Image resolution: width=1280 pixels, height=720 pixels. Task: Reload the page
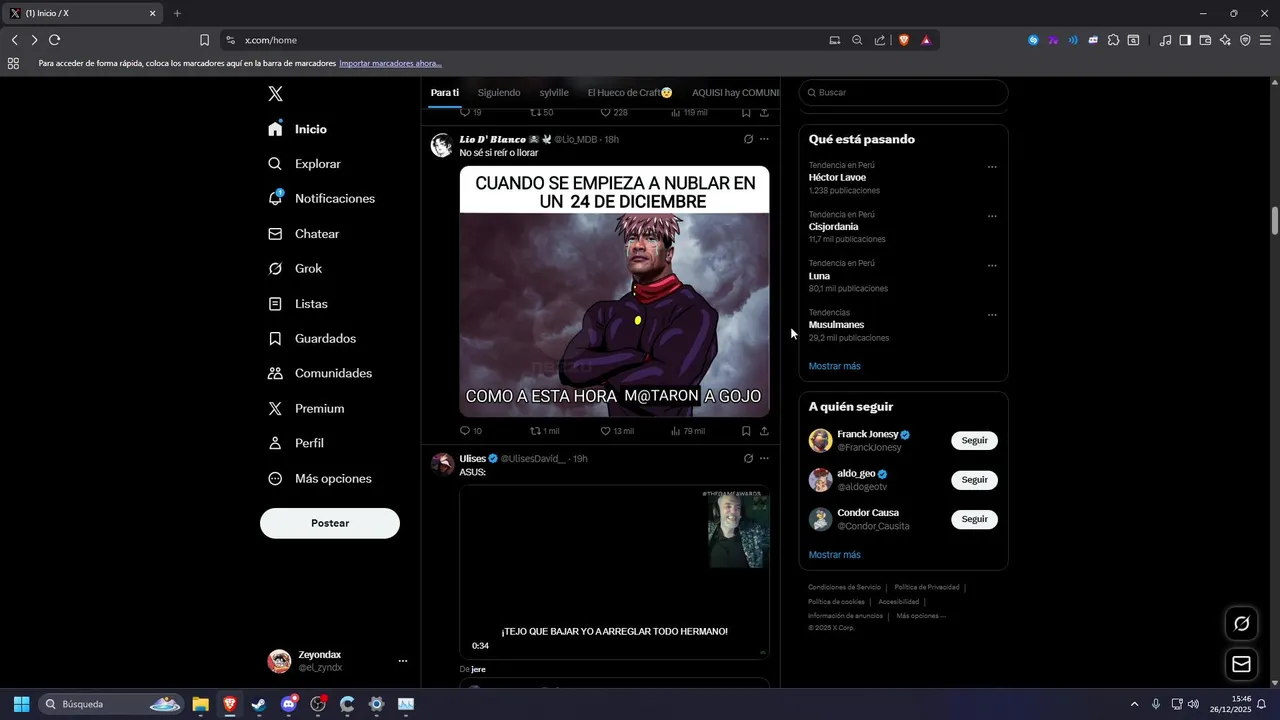tap(54, 40)
